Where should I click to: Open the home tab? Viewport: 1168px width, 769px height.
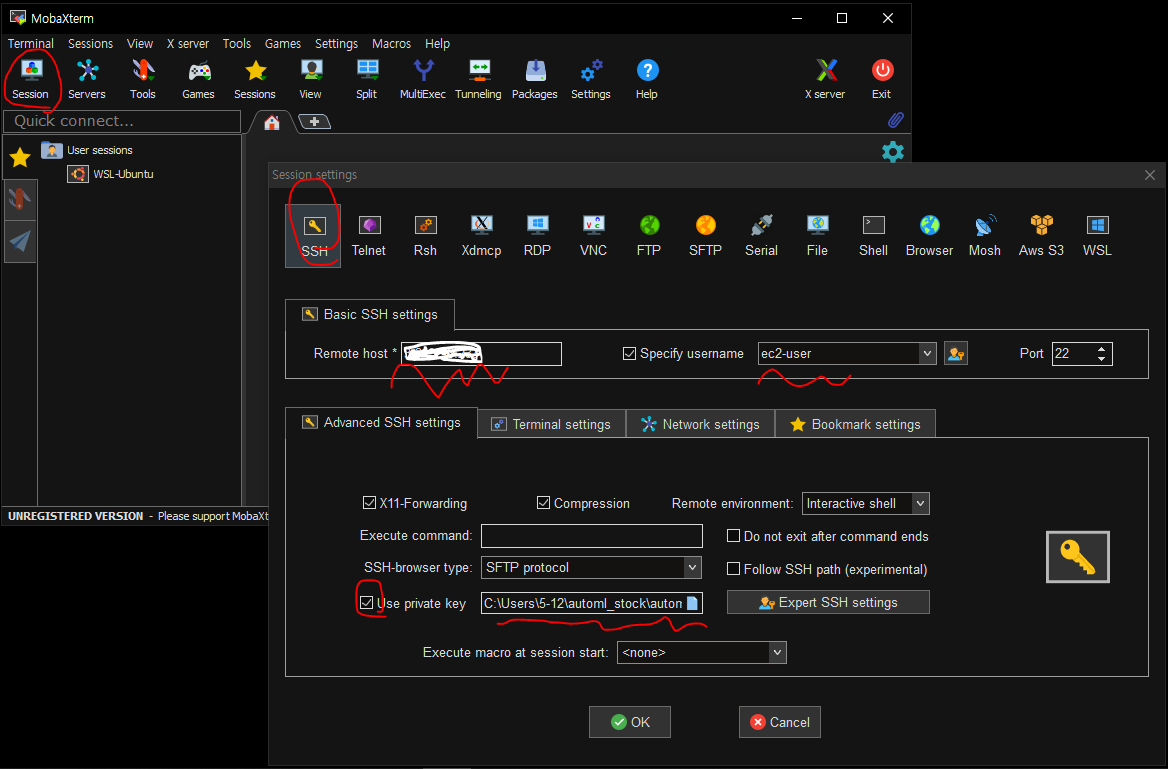tap(272, 122)
